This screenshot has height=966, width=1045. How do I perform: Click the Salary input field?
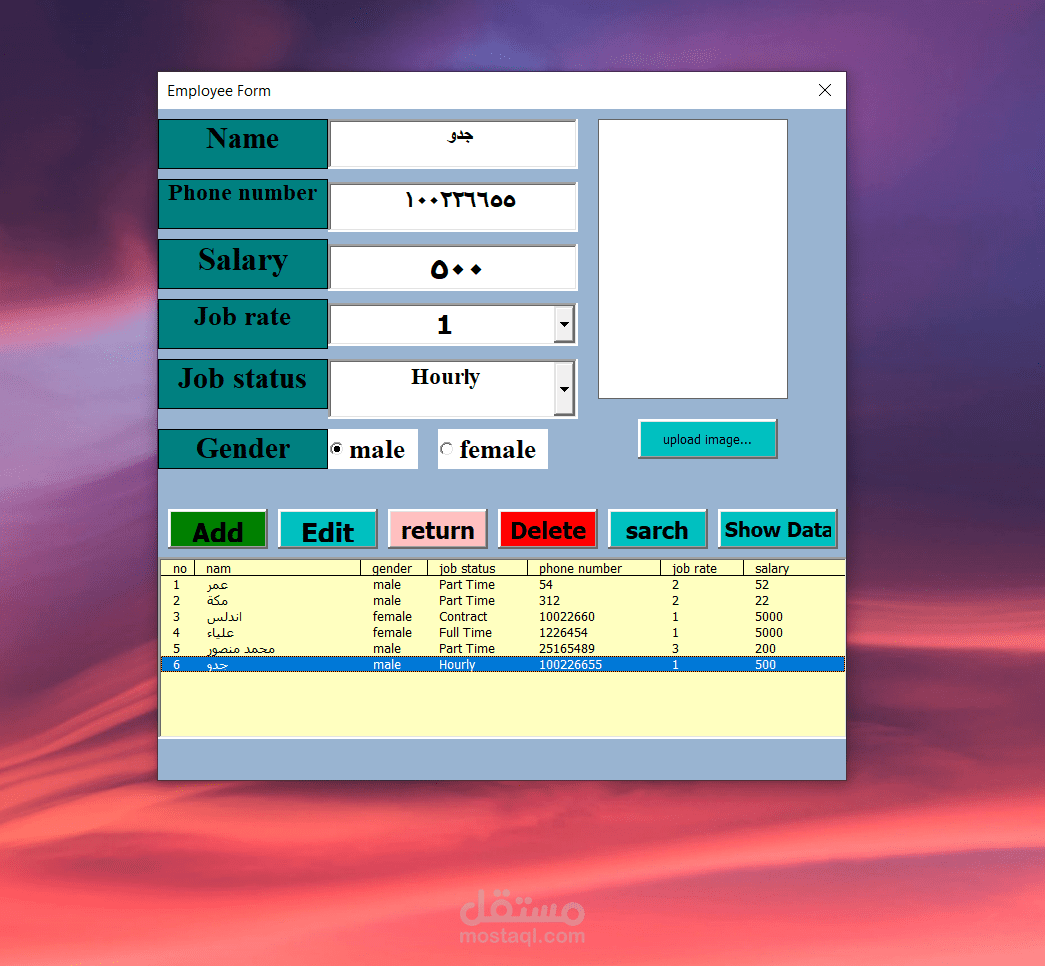[x=453, y=267]
